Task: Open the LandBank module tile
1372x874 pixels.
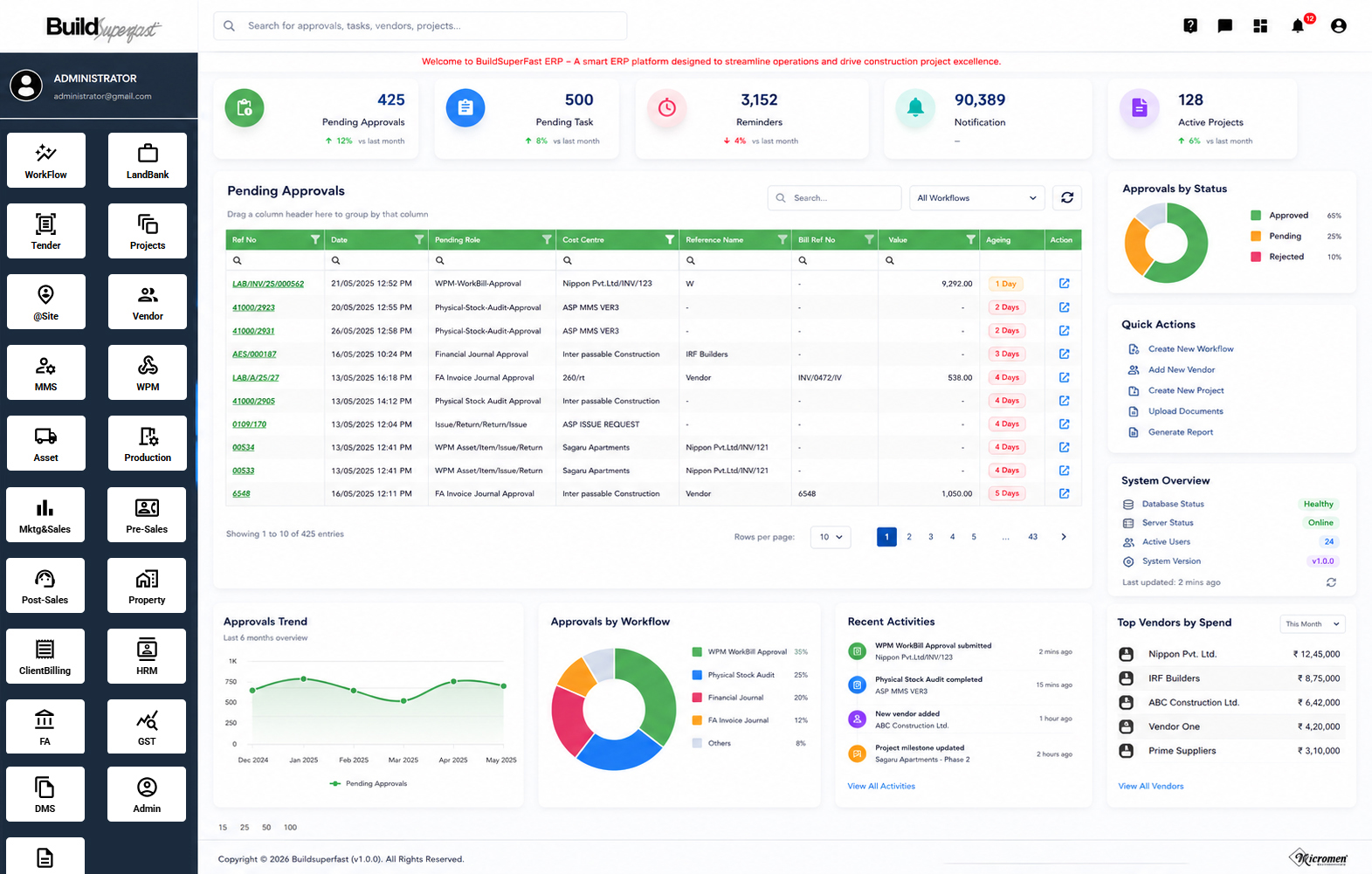Action: (148, 160)
